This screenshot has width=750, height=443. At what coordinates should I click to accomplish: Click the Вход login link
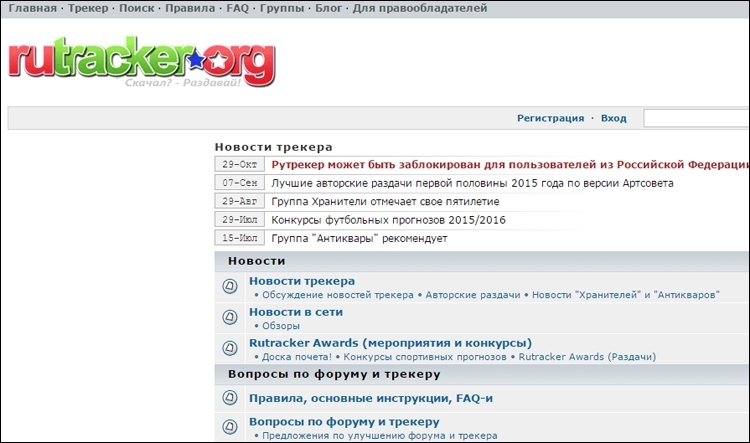pos(614,118)
